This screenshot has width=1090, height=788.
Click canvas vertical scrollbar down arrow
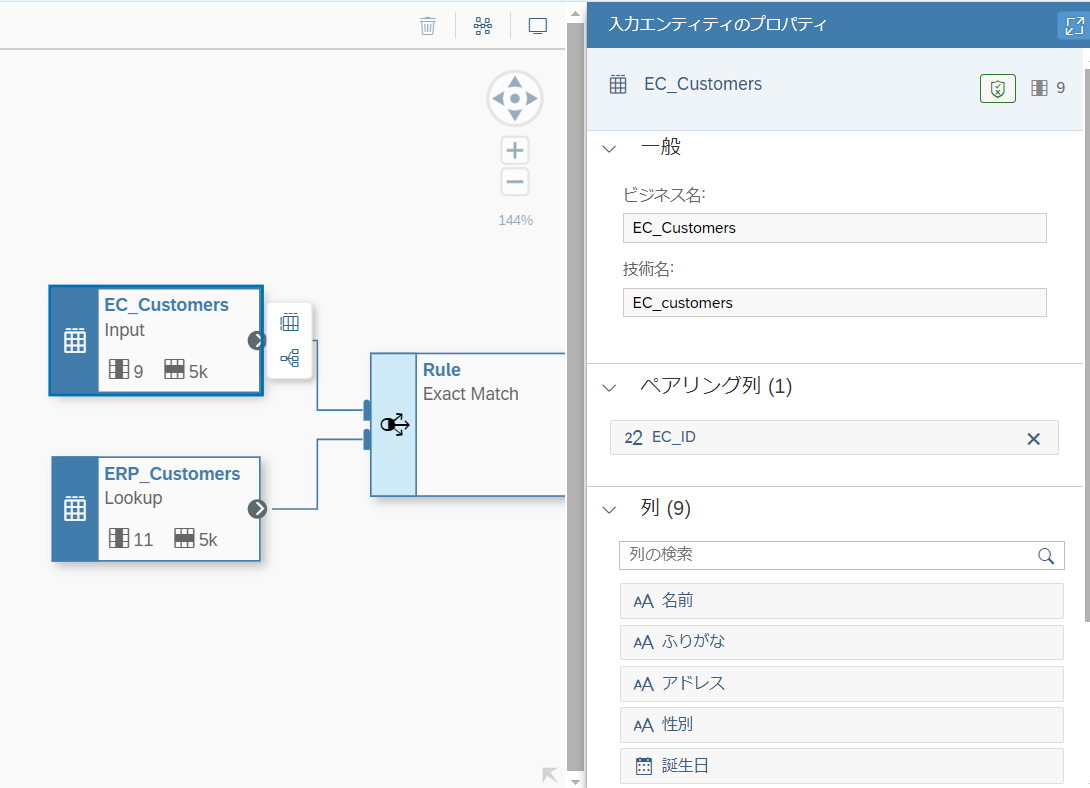[x=576, y=781]
